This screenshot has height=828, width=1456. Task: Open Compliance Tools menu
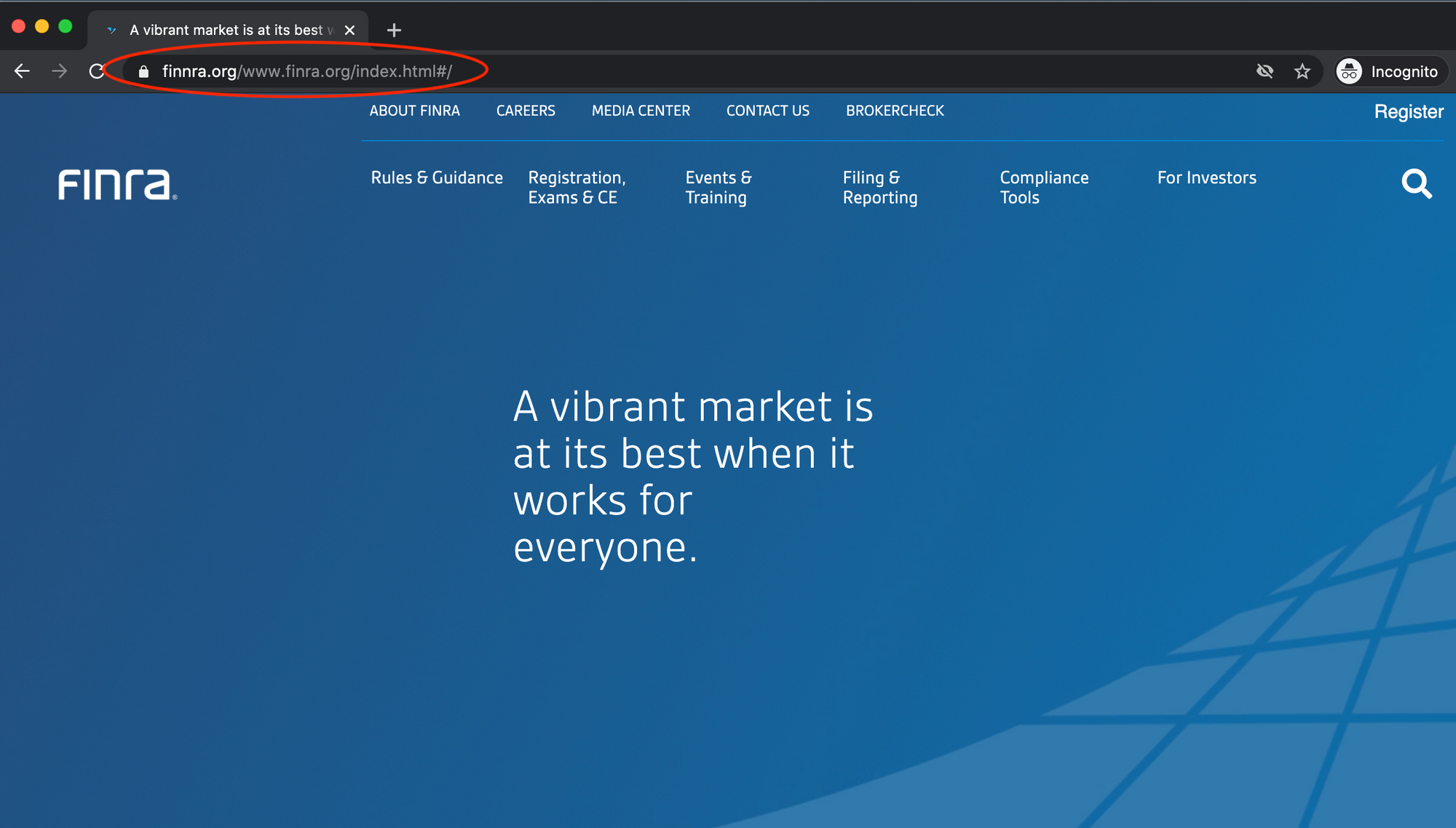1044,188
